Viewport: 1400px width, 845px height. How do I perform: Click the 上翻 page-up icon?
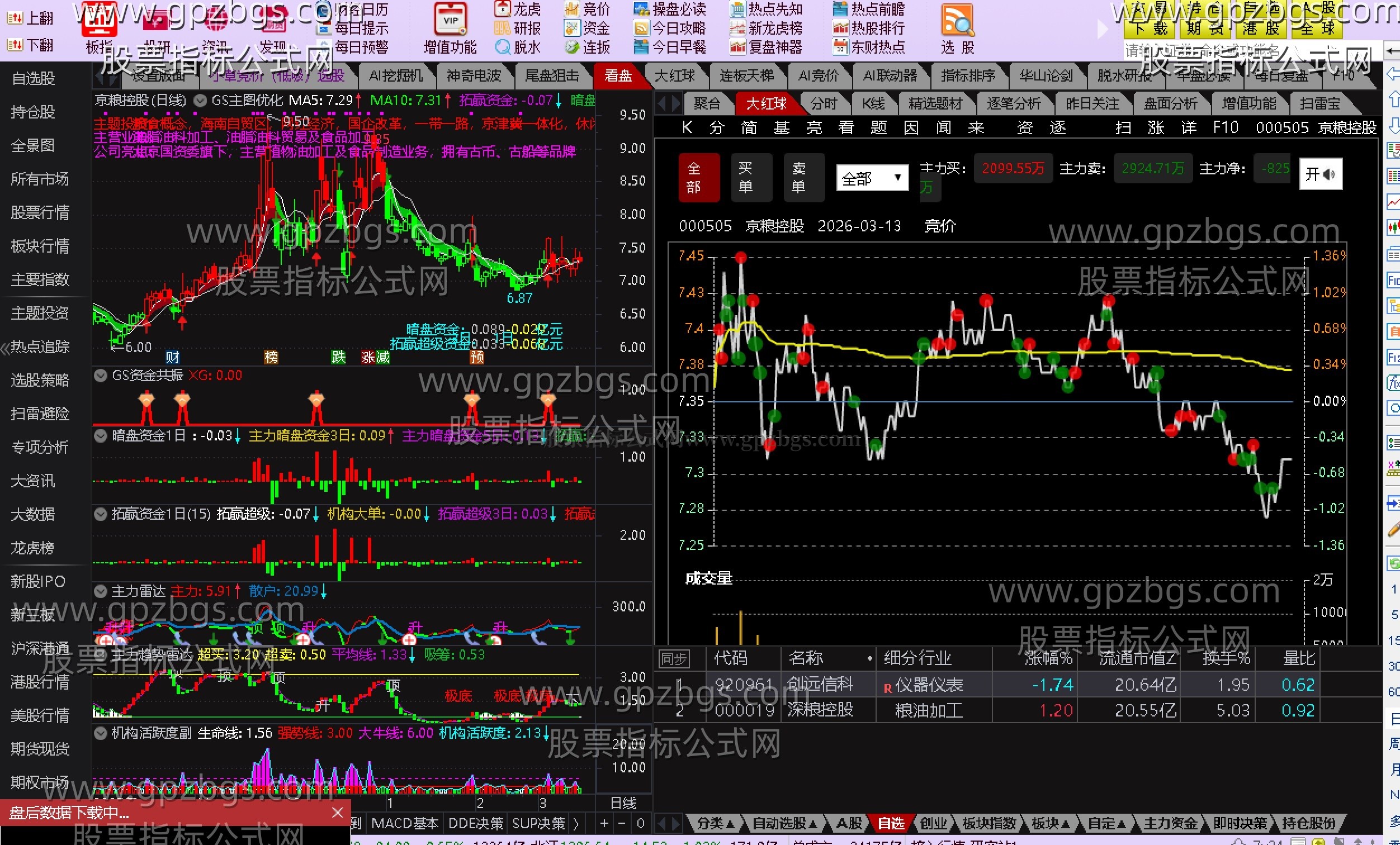15,18
